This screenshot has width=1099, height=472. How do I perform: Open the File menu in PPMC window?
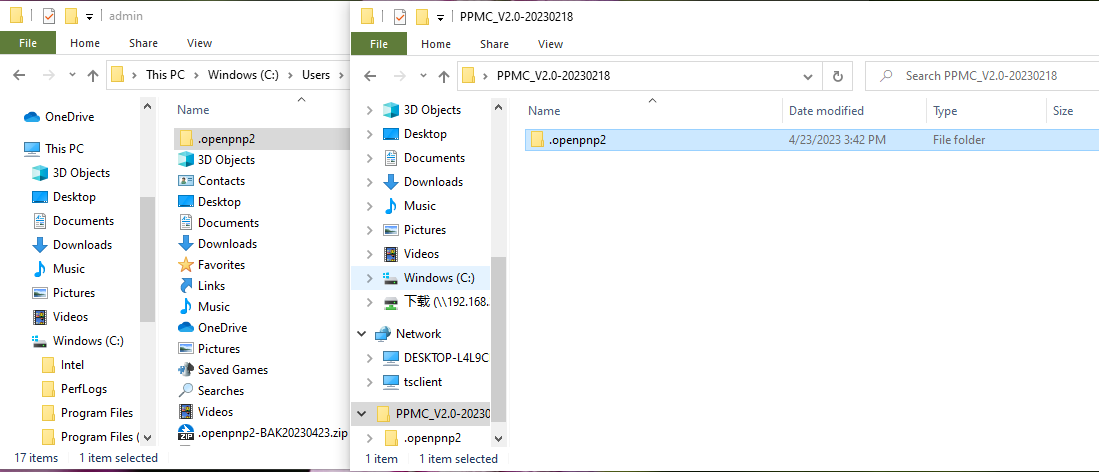pyautogui.click(x=378, y=44)
